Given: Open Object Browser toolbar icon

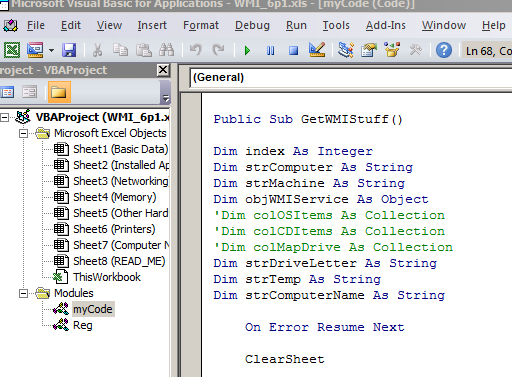Looking at the screenshot, I should coord(392,50).
